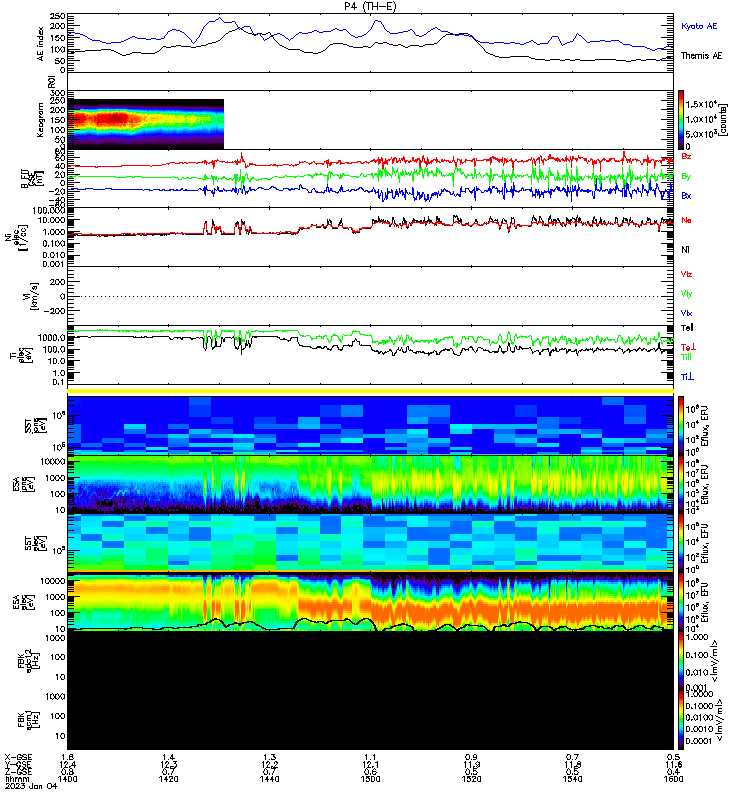This screenshot has width=750, height=800.
Task: Select the 'Kyoto AE' legend label
Action: click(x=699, y=26)
